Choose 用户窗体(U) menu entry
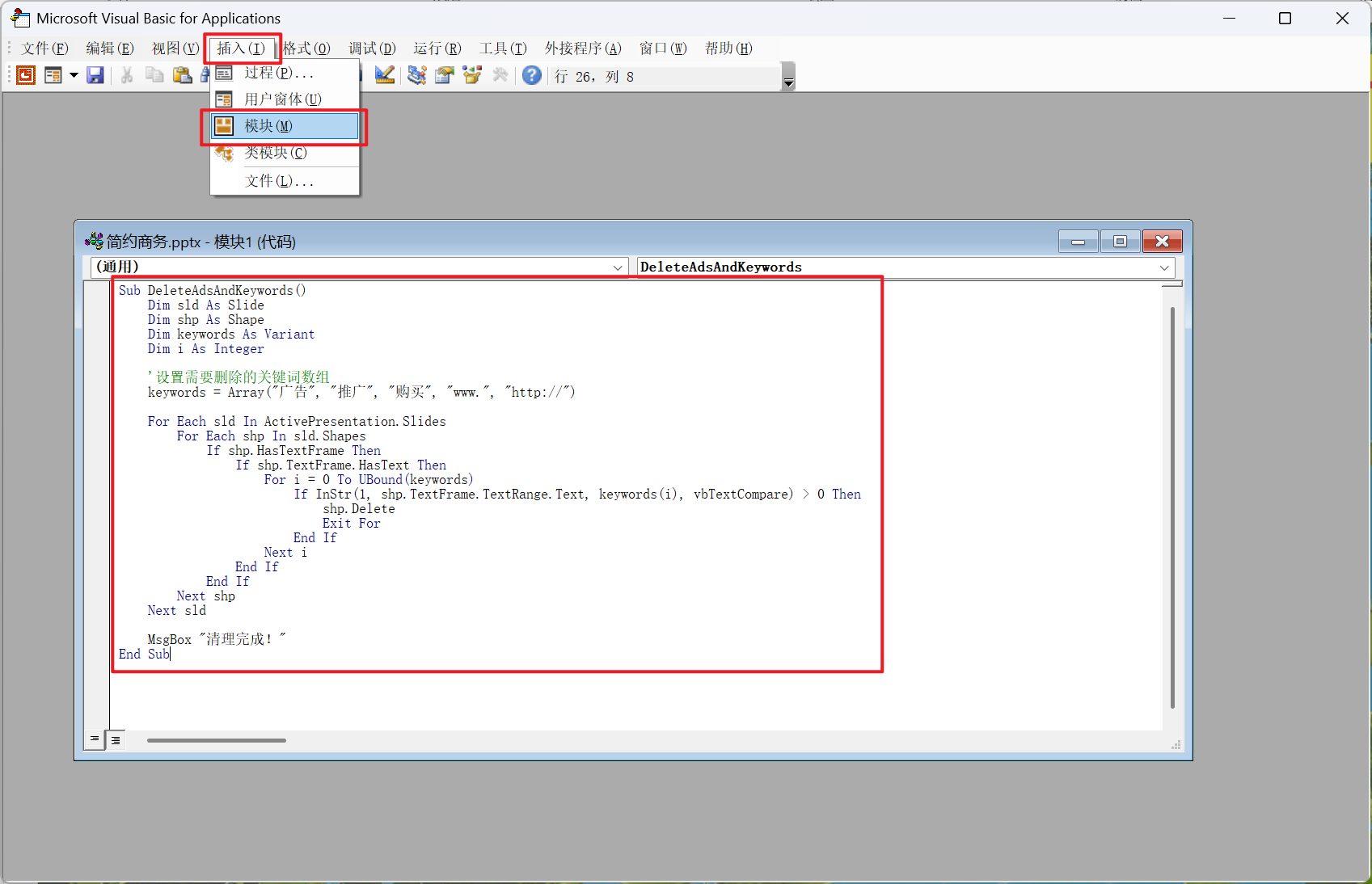The width and height of the screenshot is (1372, 884). tap(283, 99)
